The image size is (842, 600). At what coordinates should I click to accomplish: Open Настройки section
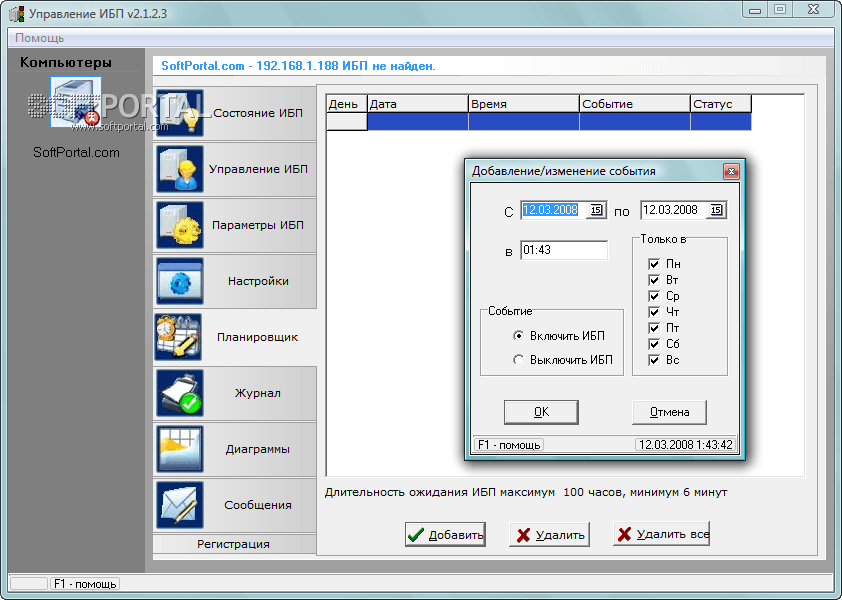click(235, 281)
